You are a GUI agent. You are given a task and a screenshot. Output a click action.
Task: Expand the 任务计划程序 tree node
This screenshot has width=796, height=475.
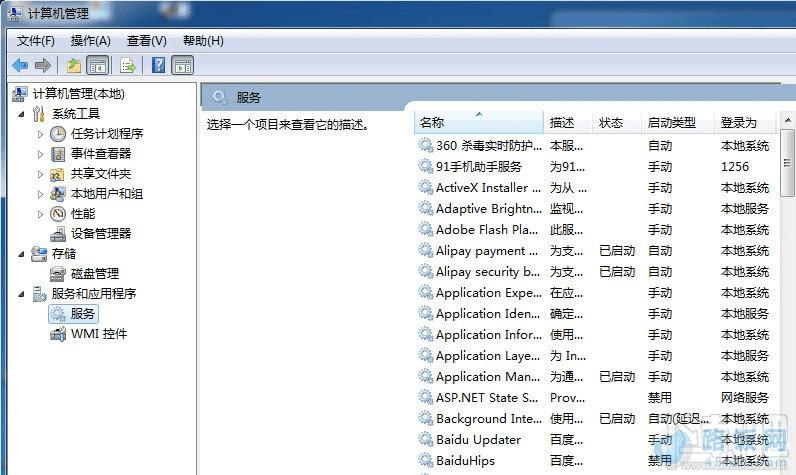41,134
